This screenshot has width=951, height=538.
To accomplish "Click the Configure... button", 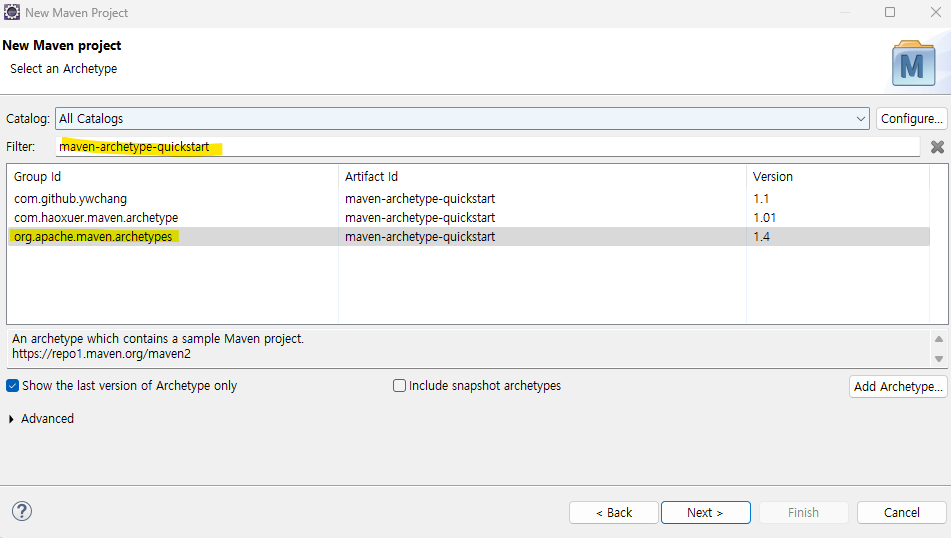I will 912,119.
